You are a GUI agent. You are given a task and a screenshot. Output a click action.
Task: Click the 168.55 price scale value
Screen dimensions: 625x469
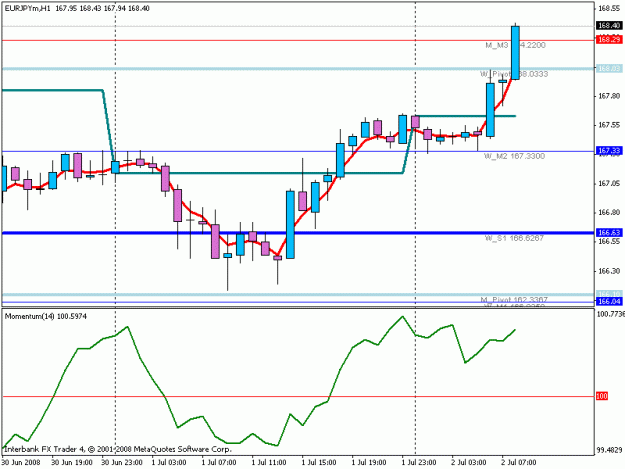[x=609, y=8]
